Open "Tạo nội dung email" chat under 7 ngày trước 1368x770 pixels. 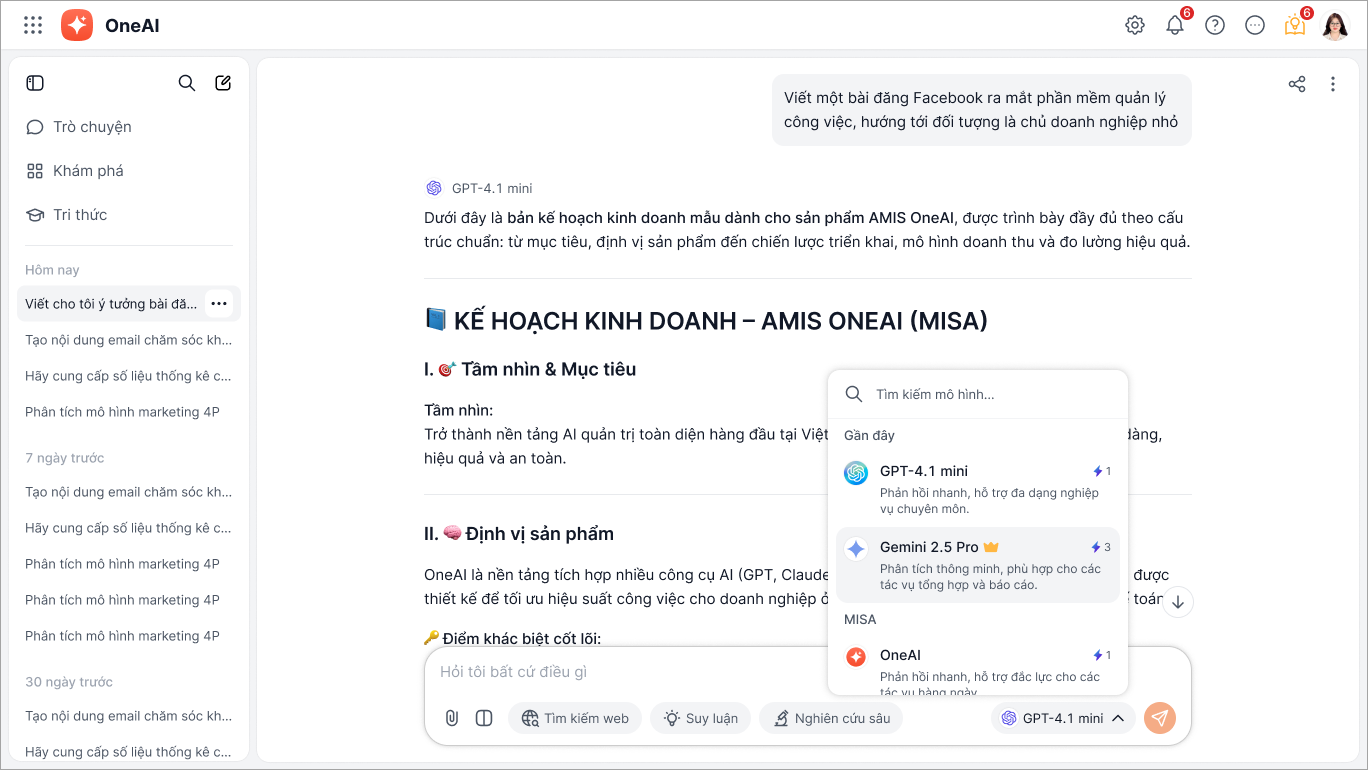[129, 492]
